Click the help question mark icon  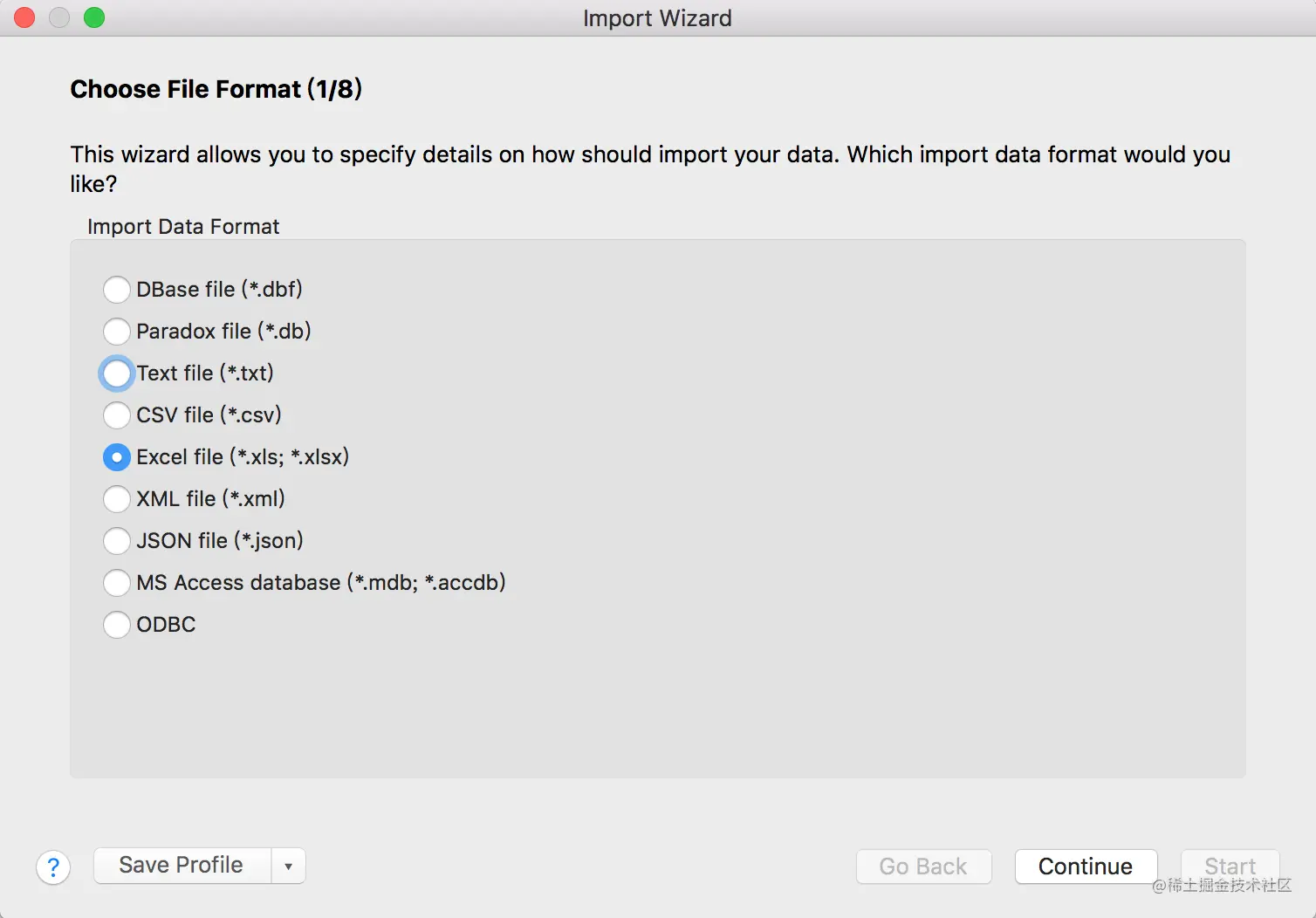click(53, 867)
